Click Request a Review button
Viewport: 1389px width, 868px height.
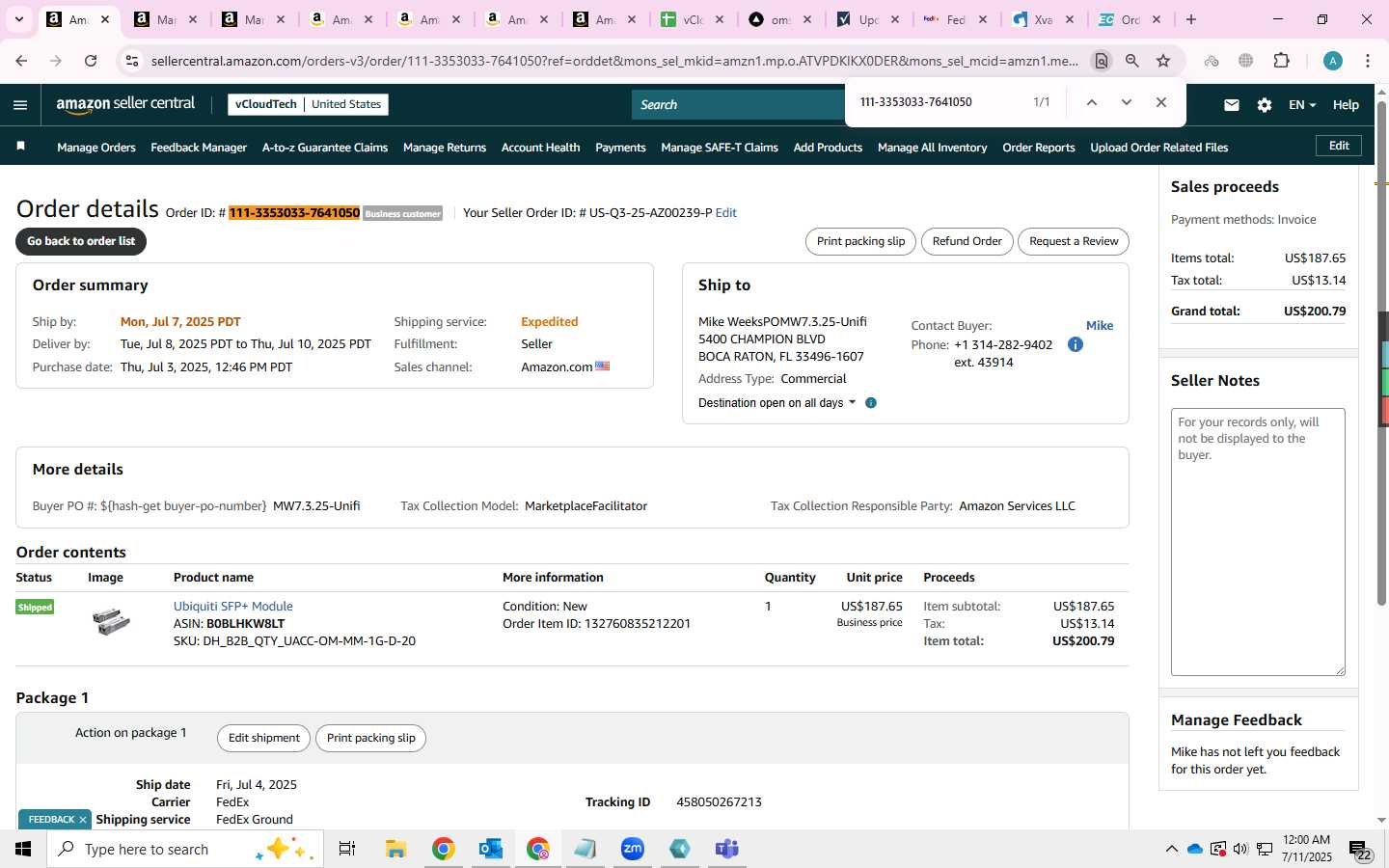tap(1074, 241)
